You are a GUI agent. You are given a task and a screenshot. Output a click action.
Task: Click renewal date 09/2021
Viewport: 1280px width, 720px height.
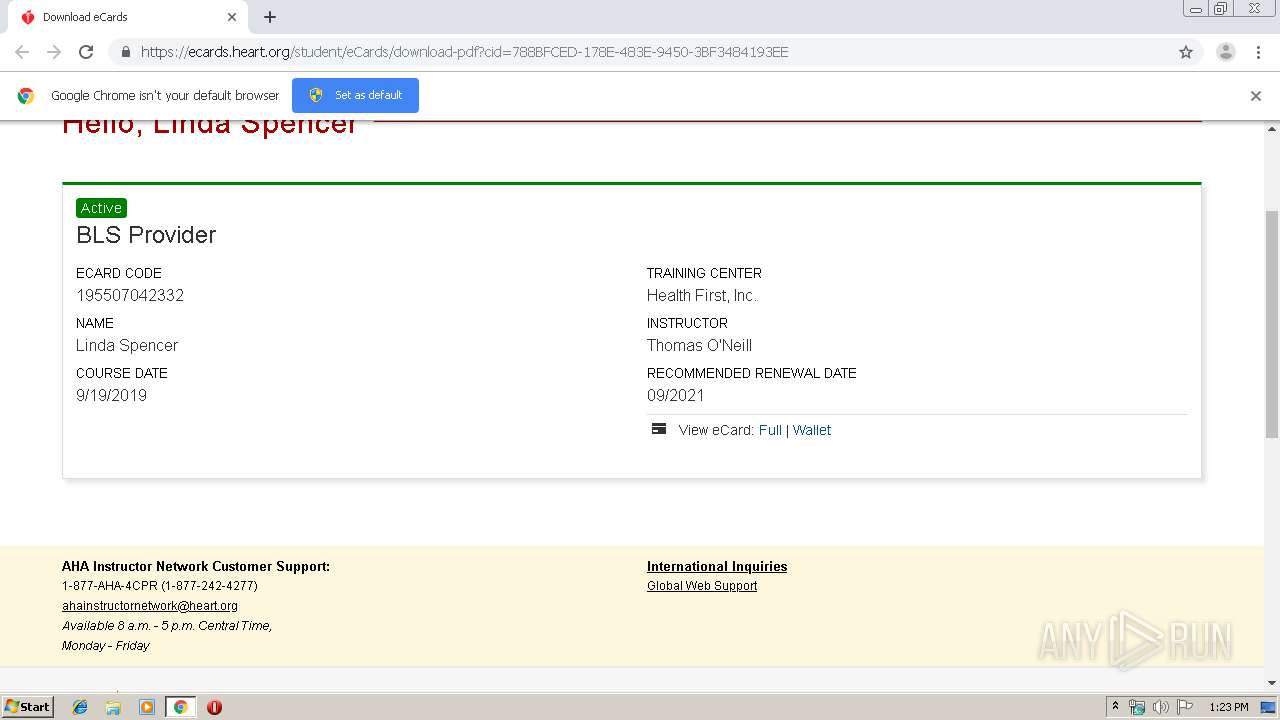click(x=676, y=395)
